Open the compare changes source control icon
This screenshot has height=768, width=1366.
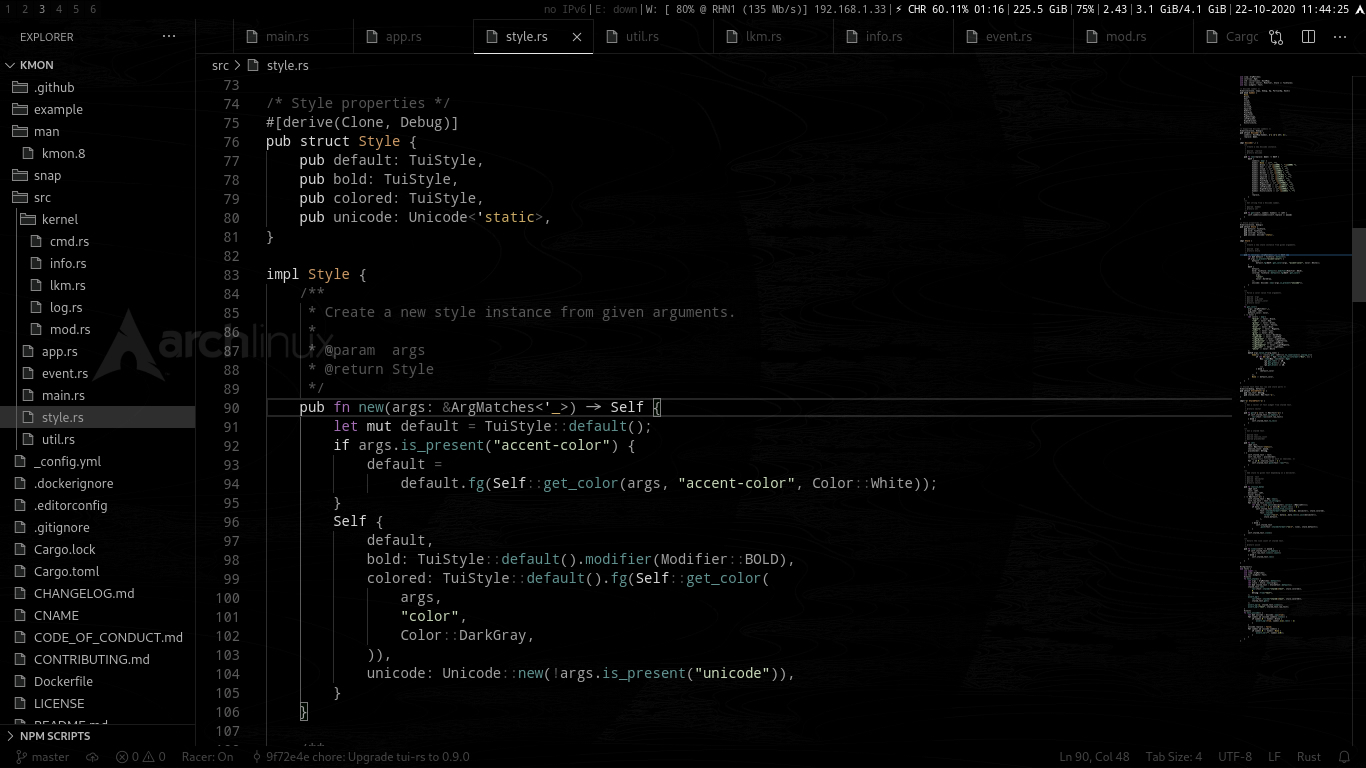coord(1276,37)
